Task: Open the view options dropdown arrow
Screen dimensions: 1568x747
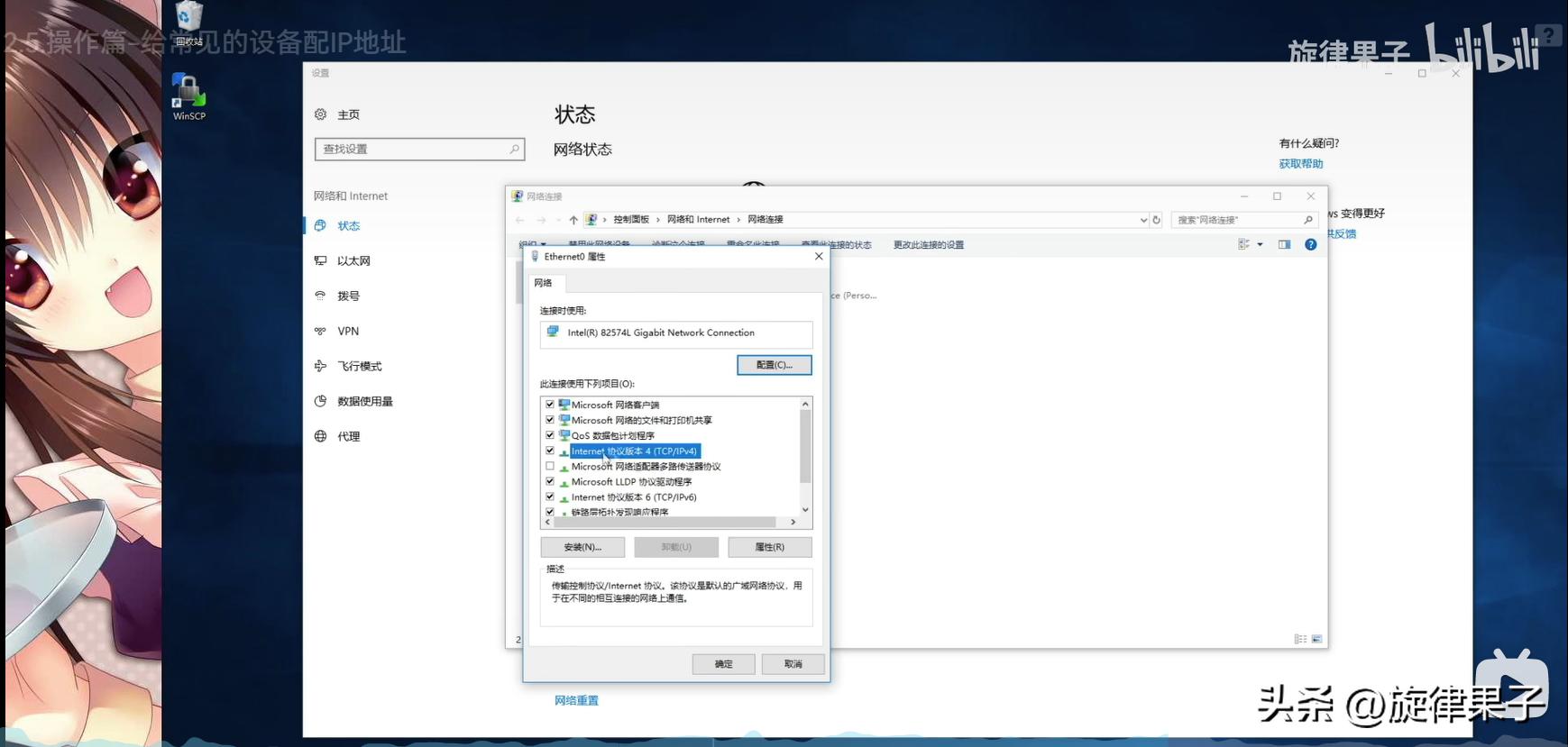Action: 1260,244
